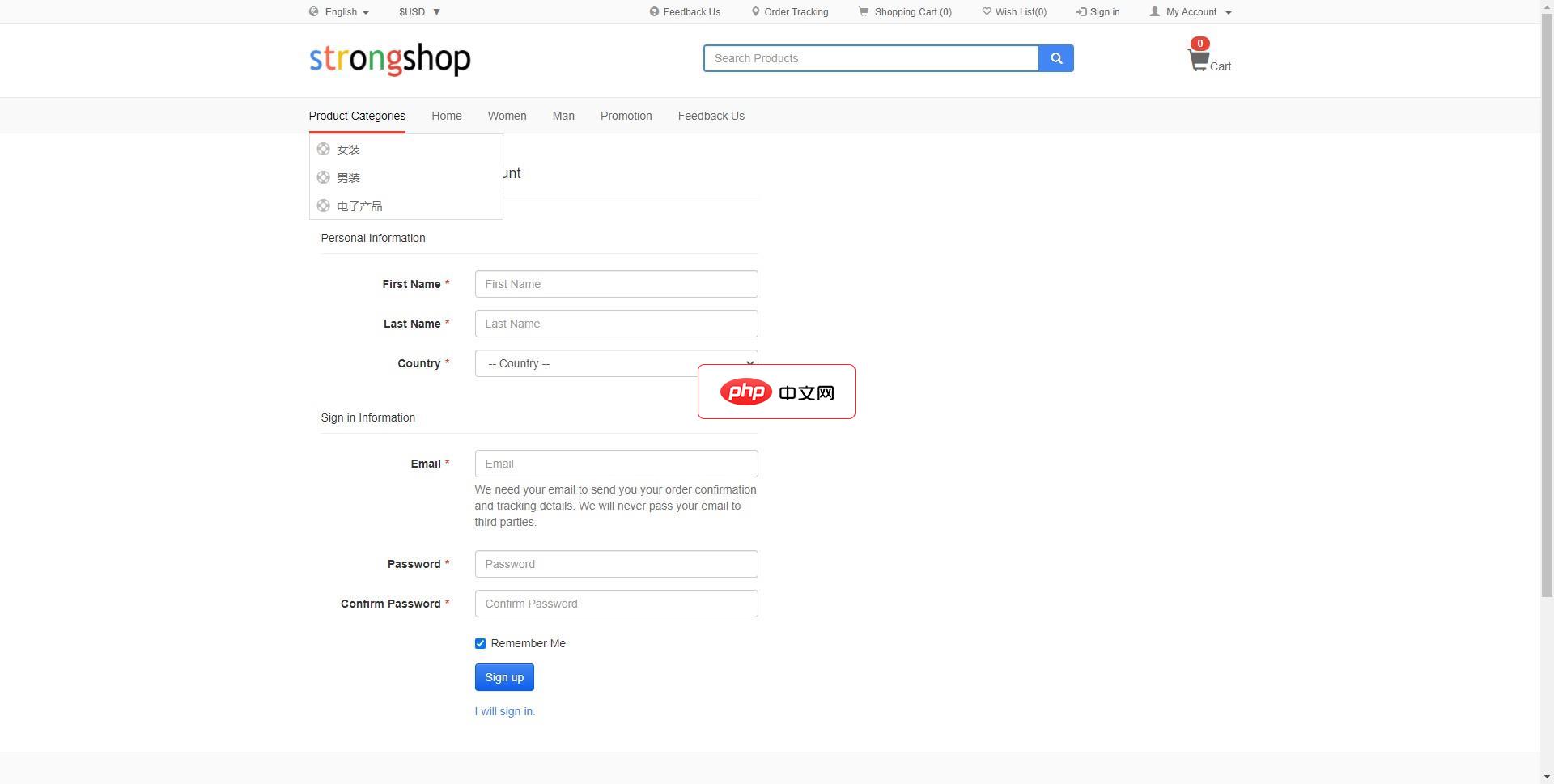The width and height of the screenshot is (1554, 784).
Task: Click the icon beside 女装
Action: pyautogui.click(x=323, y=149)
